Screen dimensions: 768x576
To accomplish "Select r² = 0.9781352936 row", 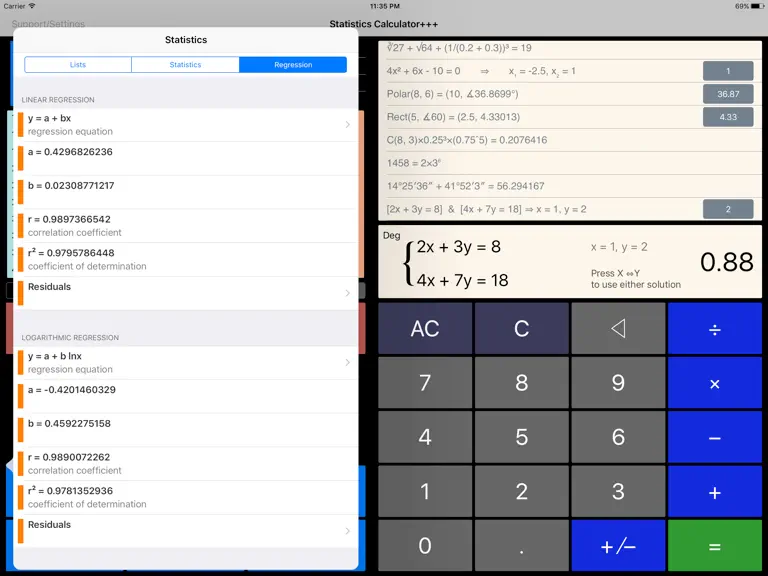I will pyautogui.click(x=186, y=497).
